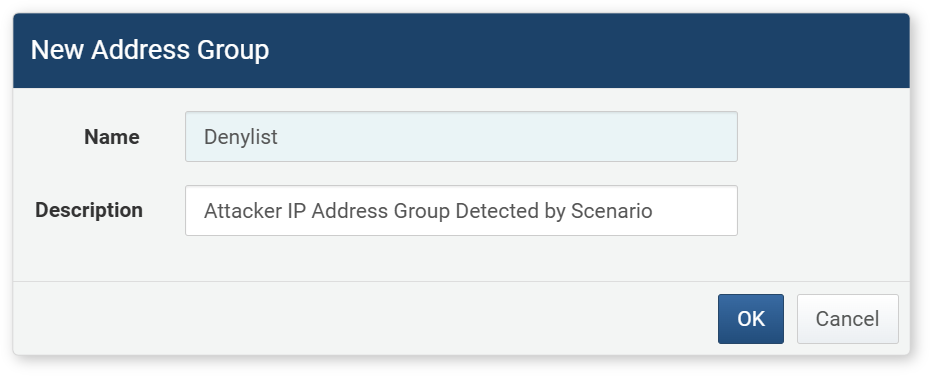Click empty area of the blue header bar

588,50
